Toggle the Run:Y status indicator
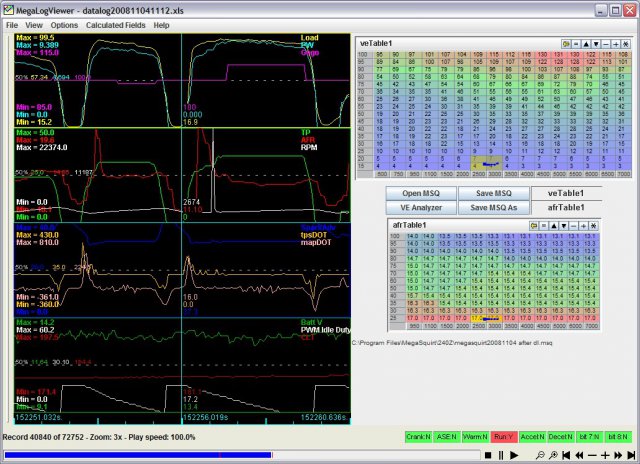Screen dimensions: 640x464 [503, 437]
